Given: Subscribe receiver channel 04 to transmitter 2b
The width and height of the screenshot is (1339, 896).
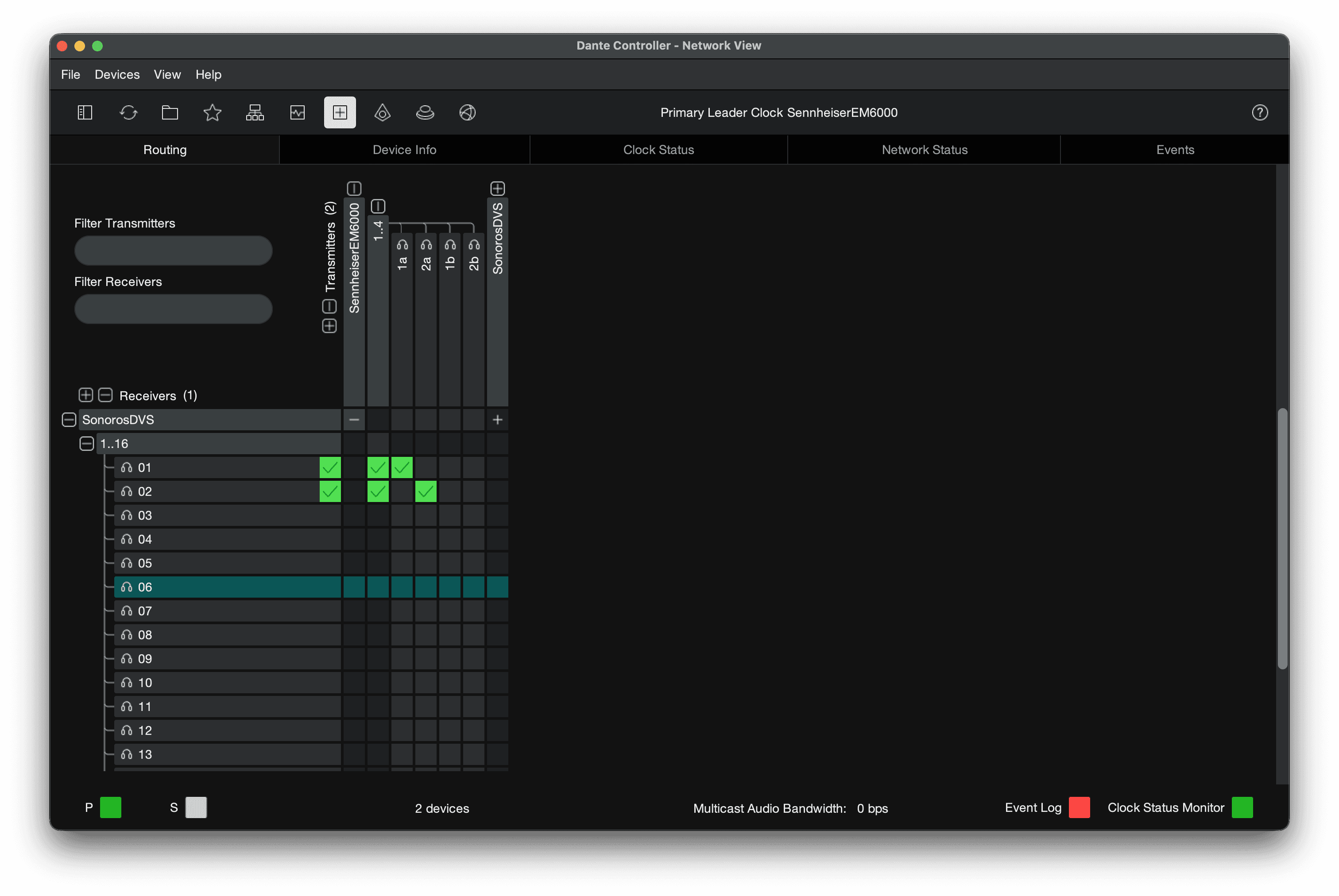Looking at the screenshot, I should [474, 540].
